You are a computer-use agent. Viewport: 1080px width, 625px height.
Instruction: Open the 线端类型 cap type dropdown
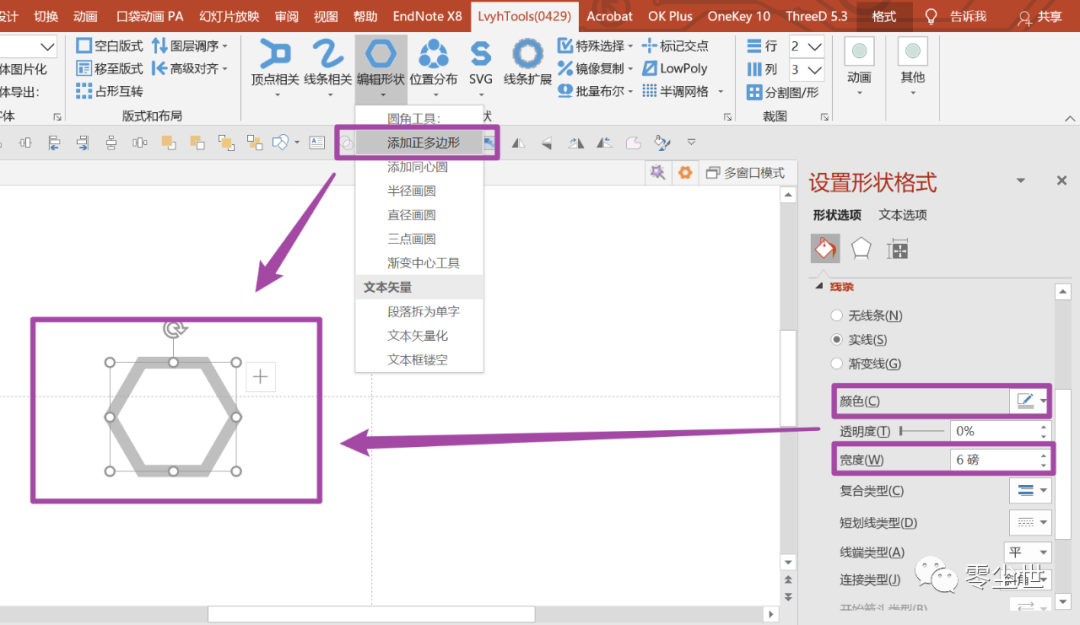tap(1028, 552)
